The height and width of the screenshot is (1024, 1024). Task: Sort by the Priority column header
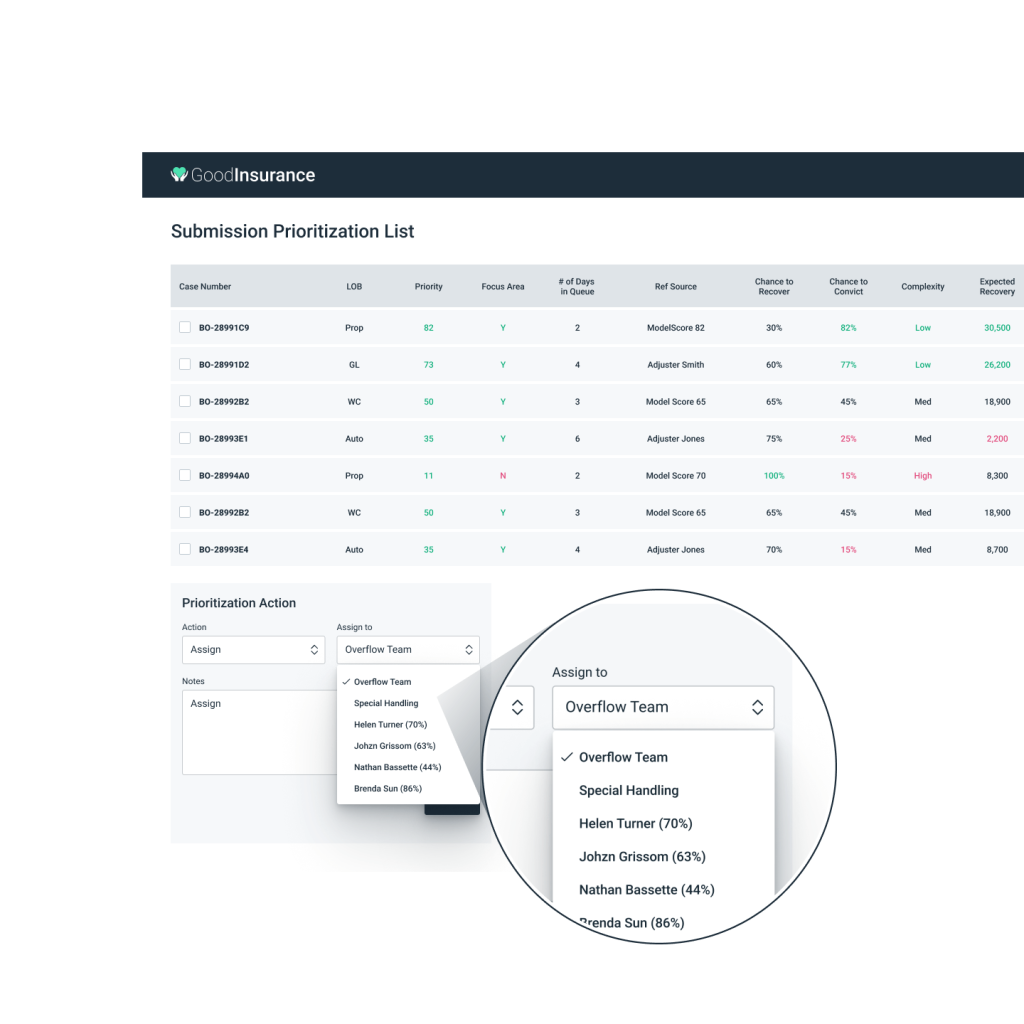428,287
